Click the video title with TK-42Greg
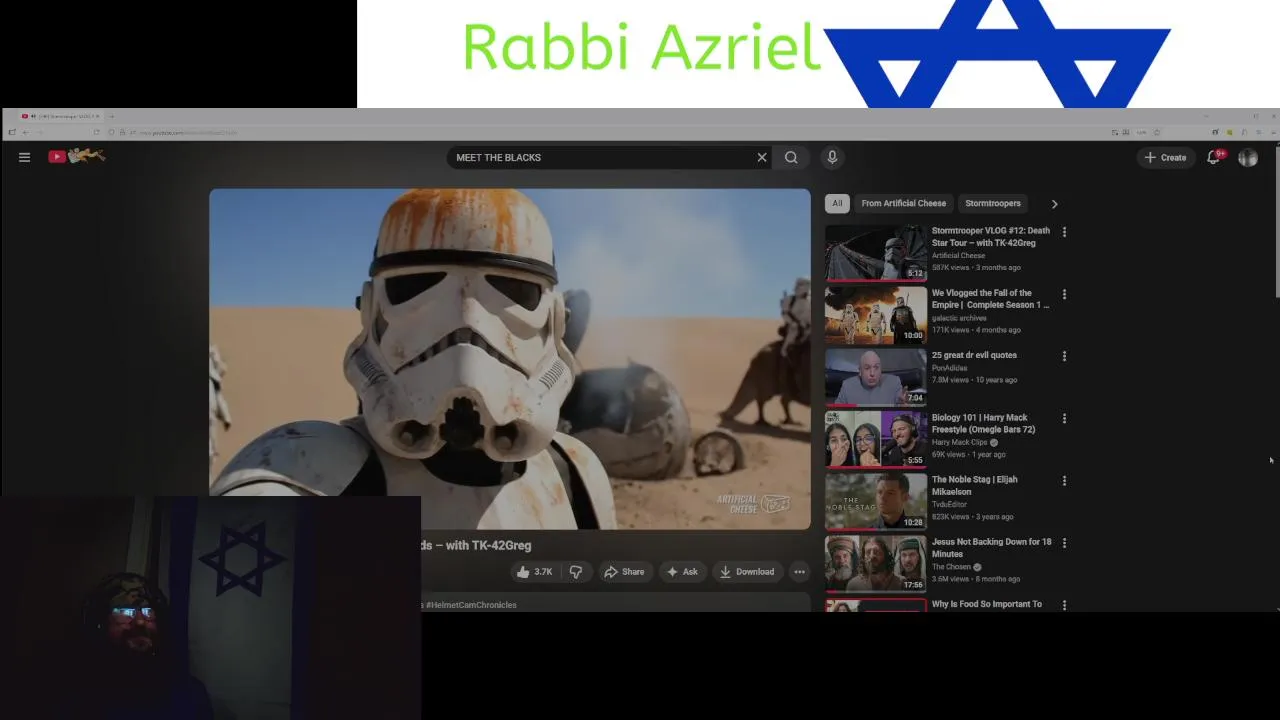Viewport: 1280px width, 720px height. pyautogui.click(x=476, y=545)
